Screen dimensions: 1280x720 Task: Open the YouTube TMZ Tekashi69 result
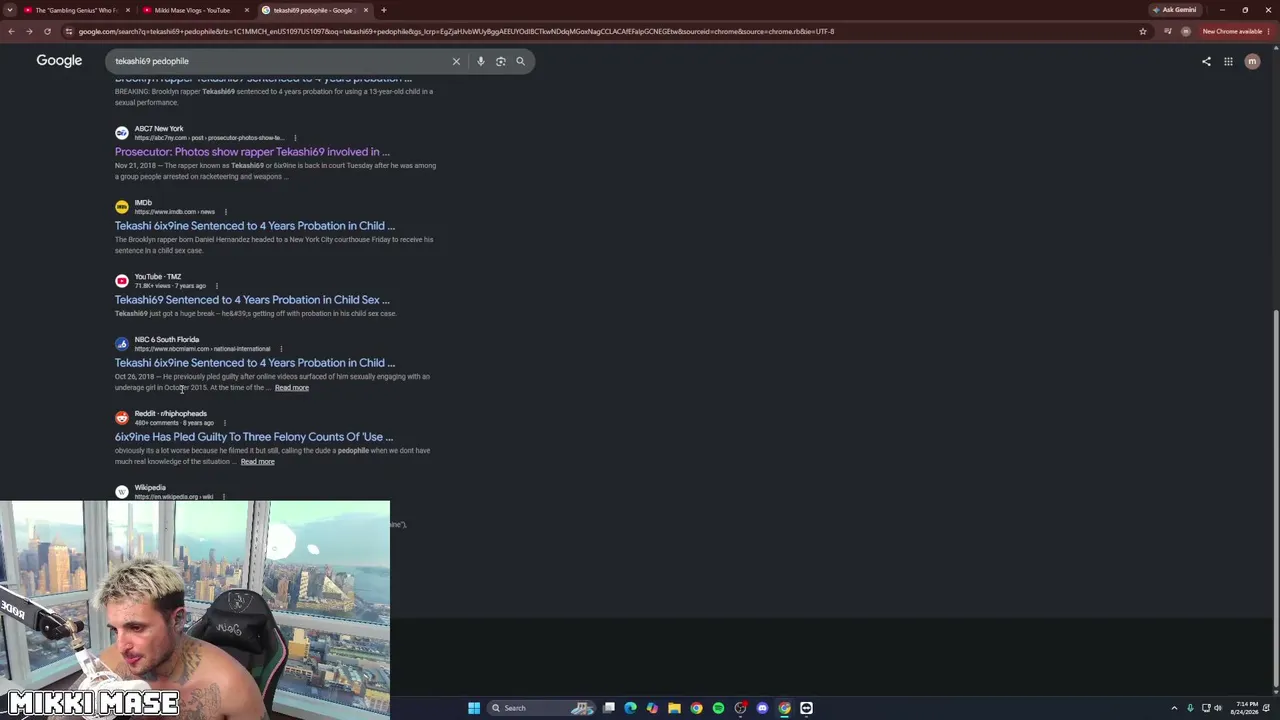pyautogui.click(x=252, y=300)
